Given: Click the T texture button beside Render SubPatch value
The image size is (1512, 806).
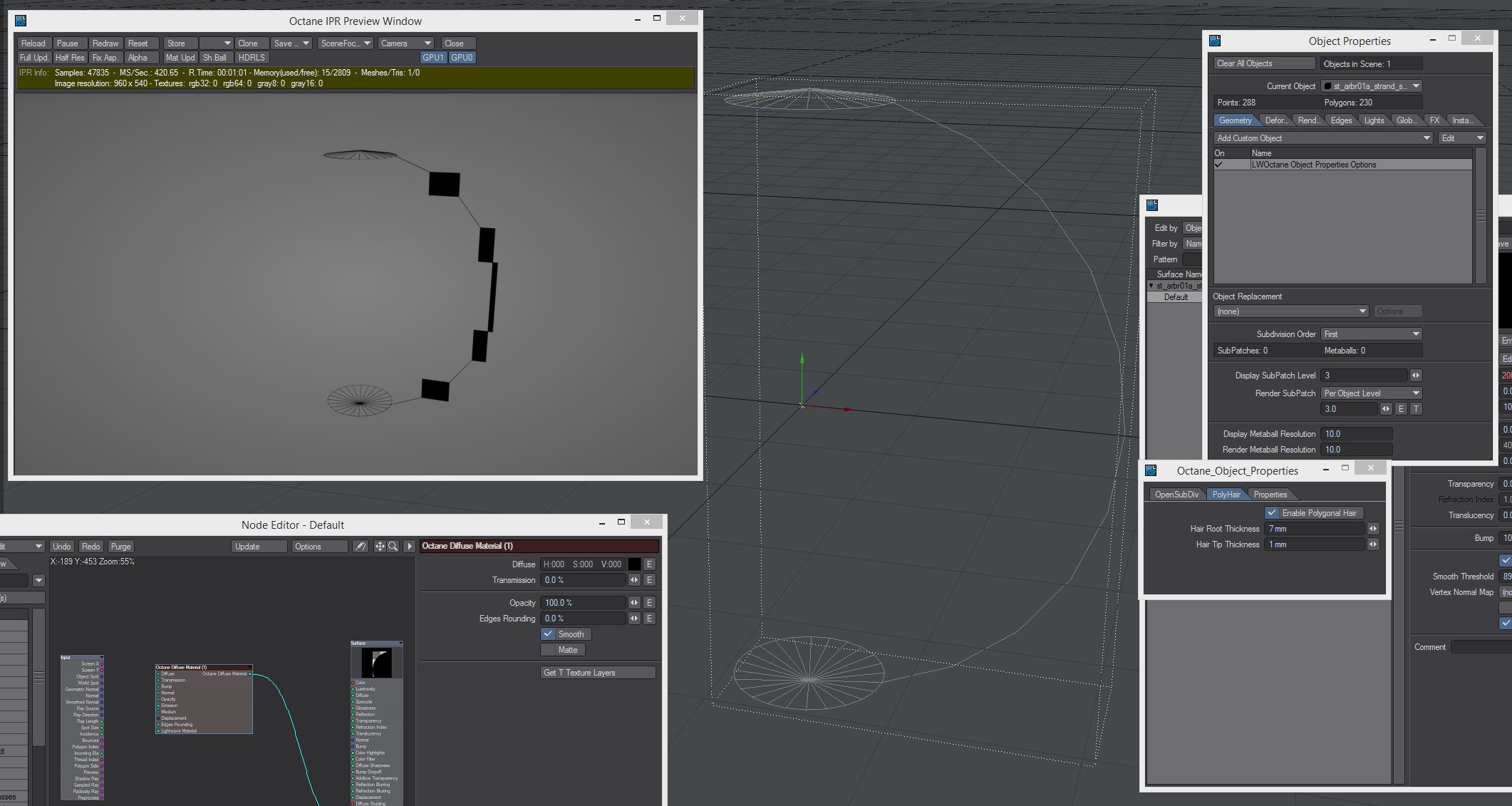Looking at the screenshot, I should tap(1416, 409).
